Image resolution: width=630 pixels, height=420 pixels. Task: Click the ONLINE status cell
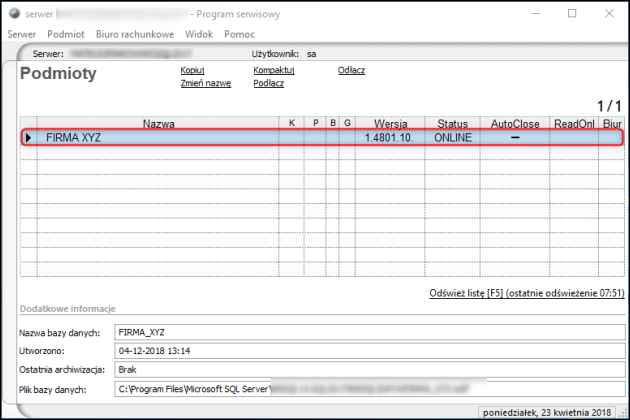click(453, 137)
